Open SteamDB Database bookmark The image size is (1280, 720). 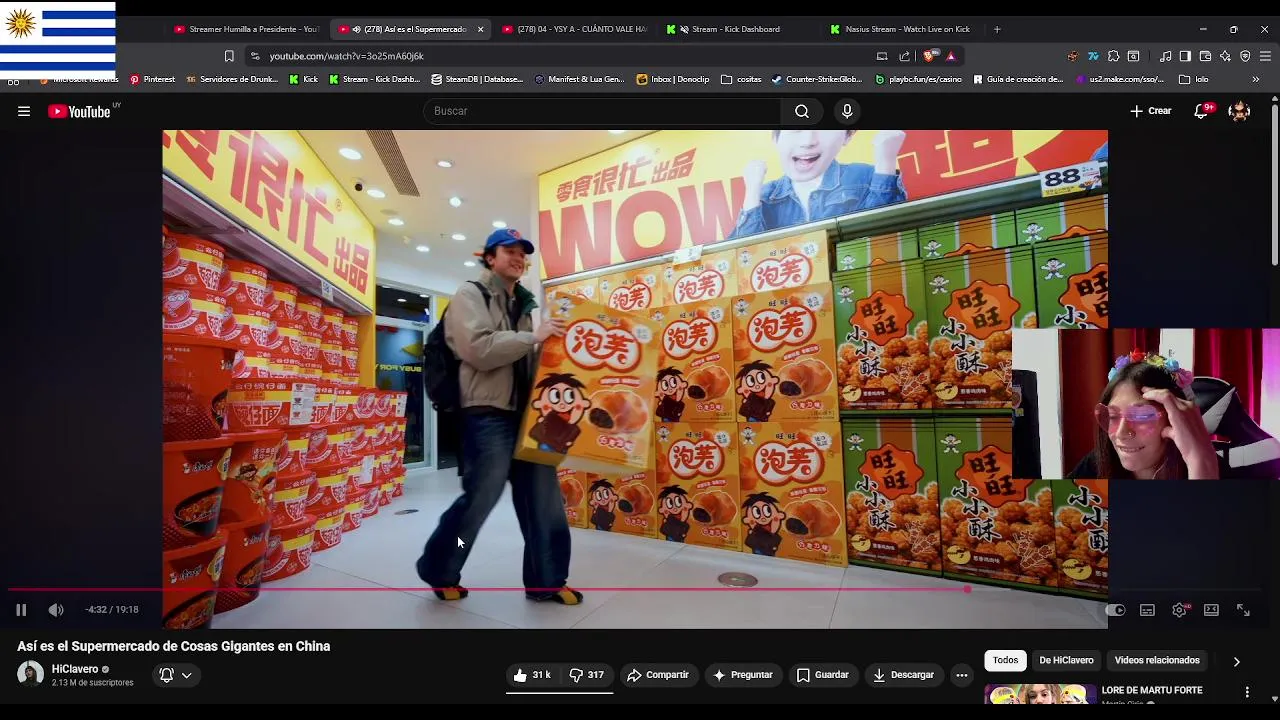tap(477, 79)
